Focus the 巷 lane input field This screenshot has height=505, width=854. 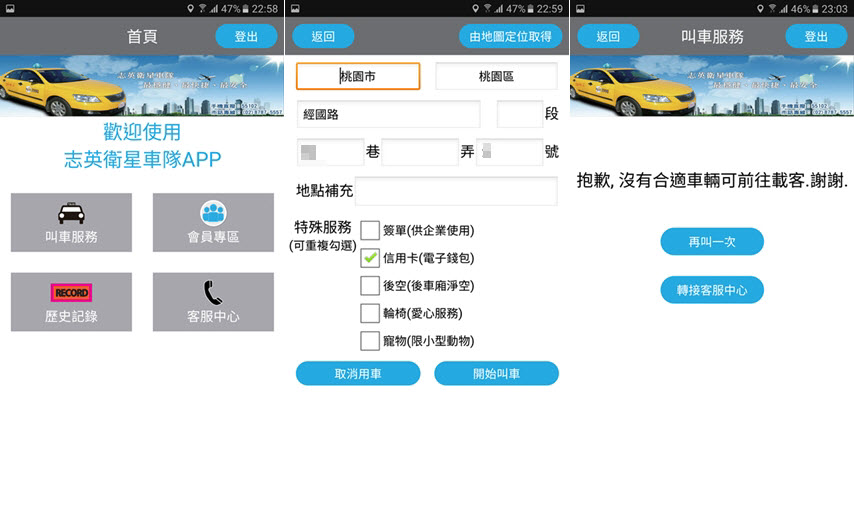click(330, 152)
